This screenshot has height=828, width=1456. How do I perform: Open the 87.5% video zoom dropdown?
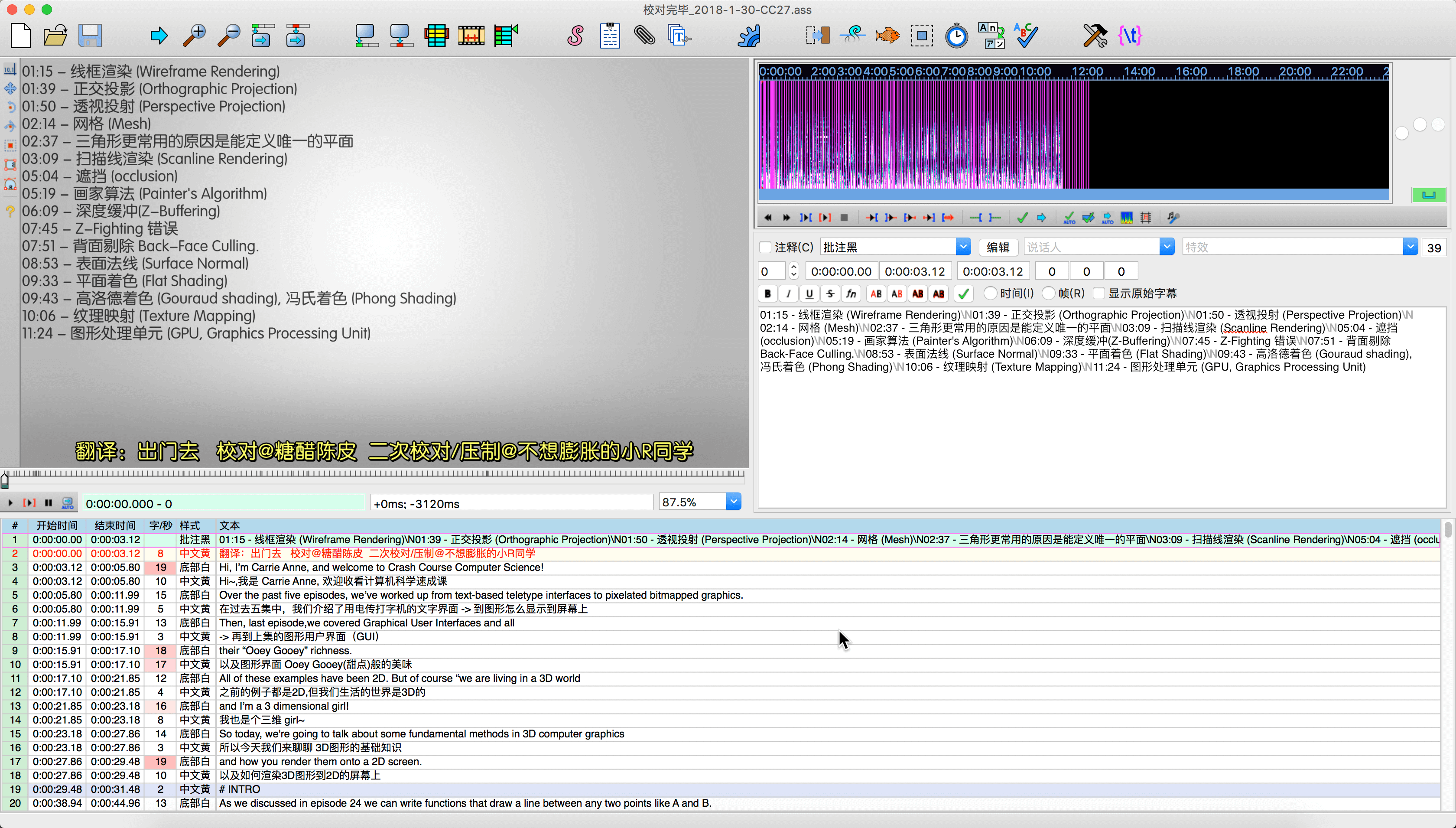tap(734, 502)
